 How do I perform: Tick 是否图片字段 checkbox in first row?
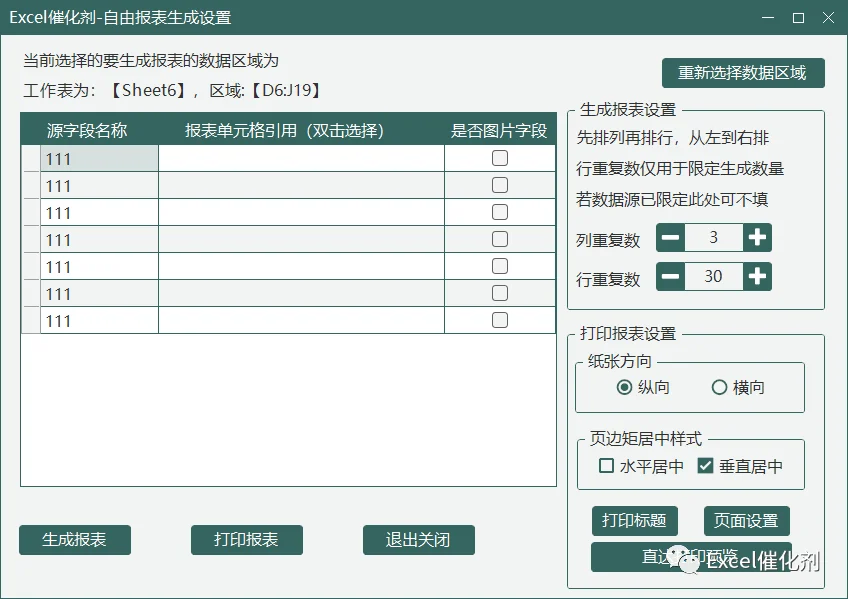click(500, 158)
